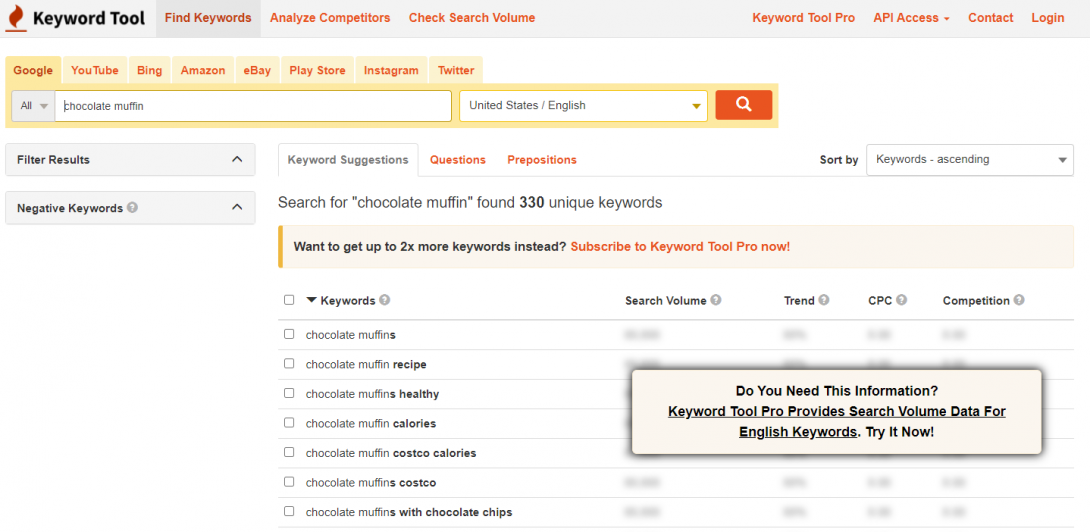Open the Contact link

[x=991, y=18]
